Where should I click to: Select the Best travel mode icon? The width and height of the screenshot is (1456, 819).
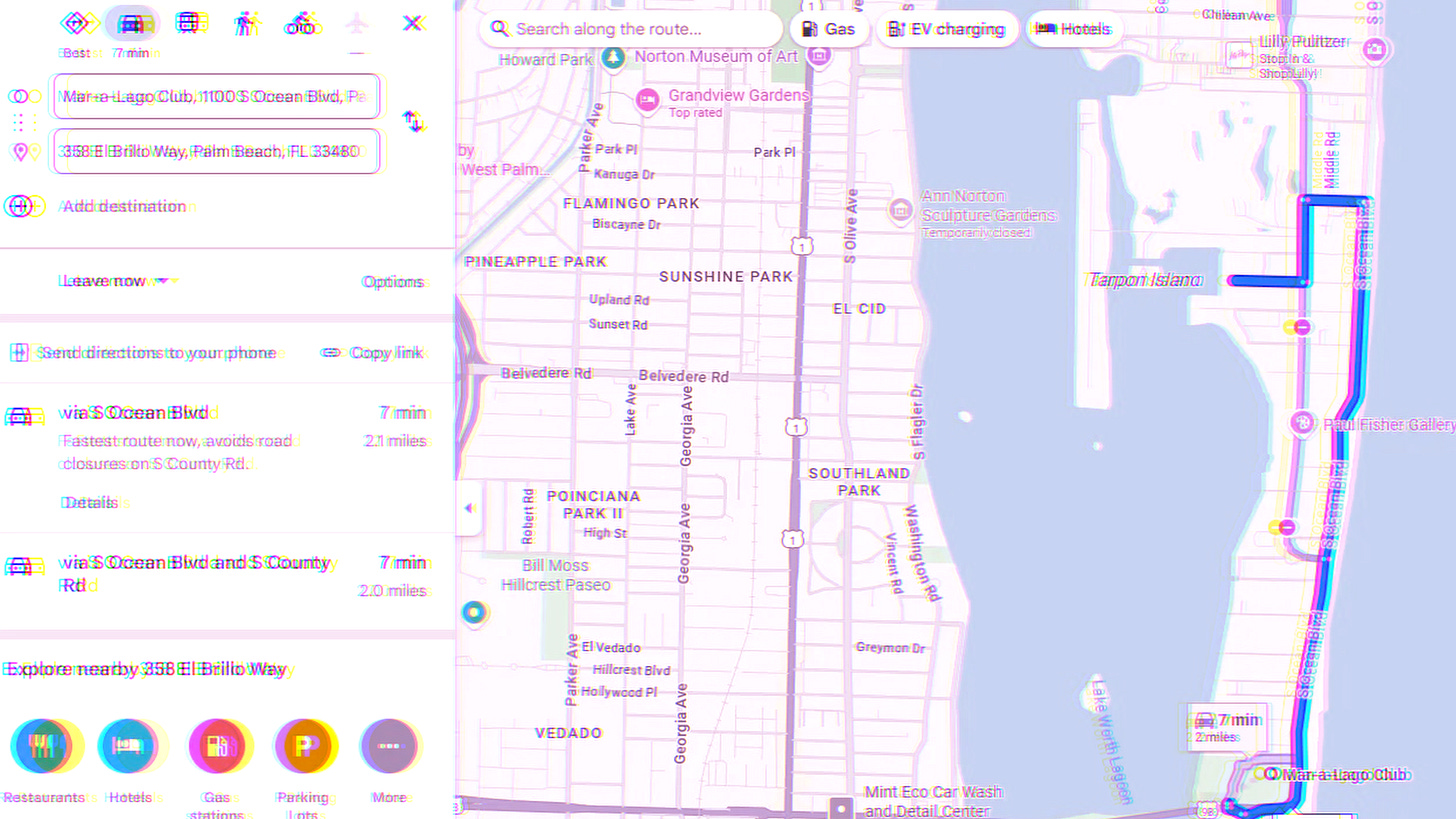[76, 23]
